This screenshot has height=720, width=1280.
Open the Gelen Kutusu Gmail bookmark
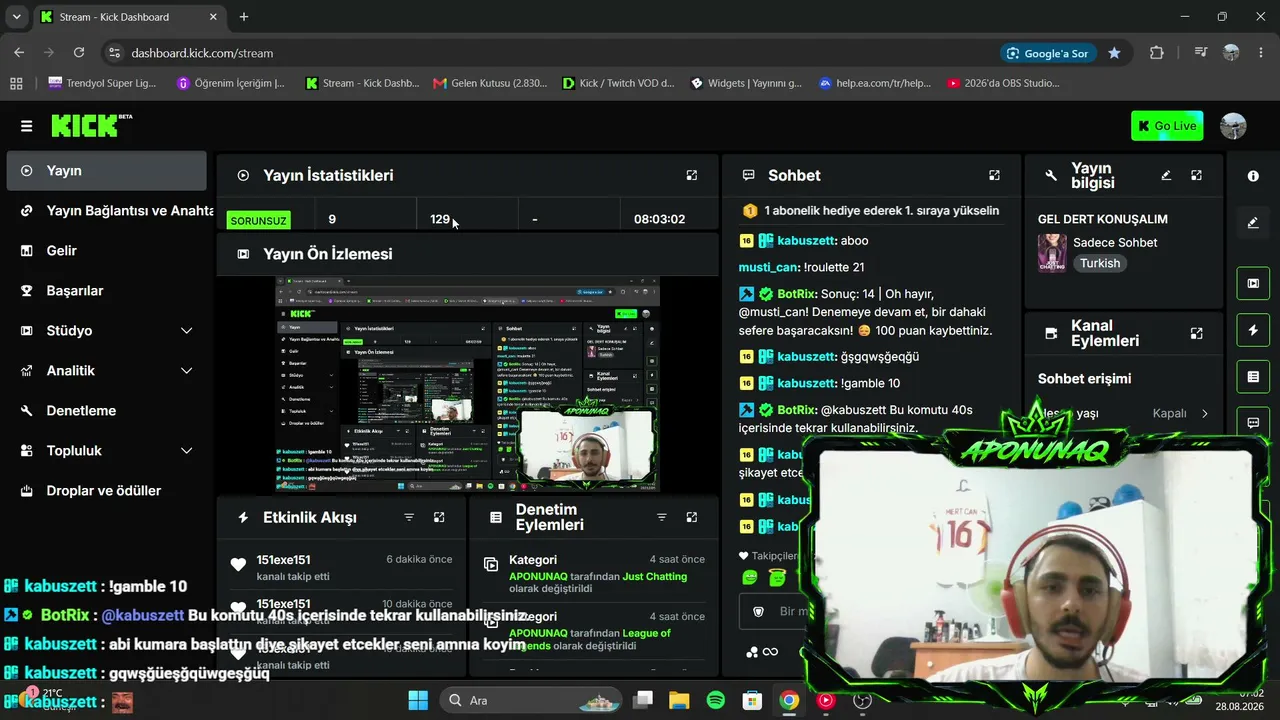(490, 83)
